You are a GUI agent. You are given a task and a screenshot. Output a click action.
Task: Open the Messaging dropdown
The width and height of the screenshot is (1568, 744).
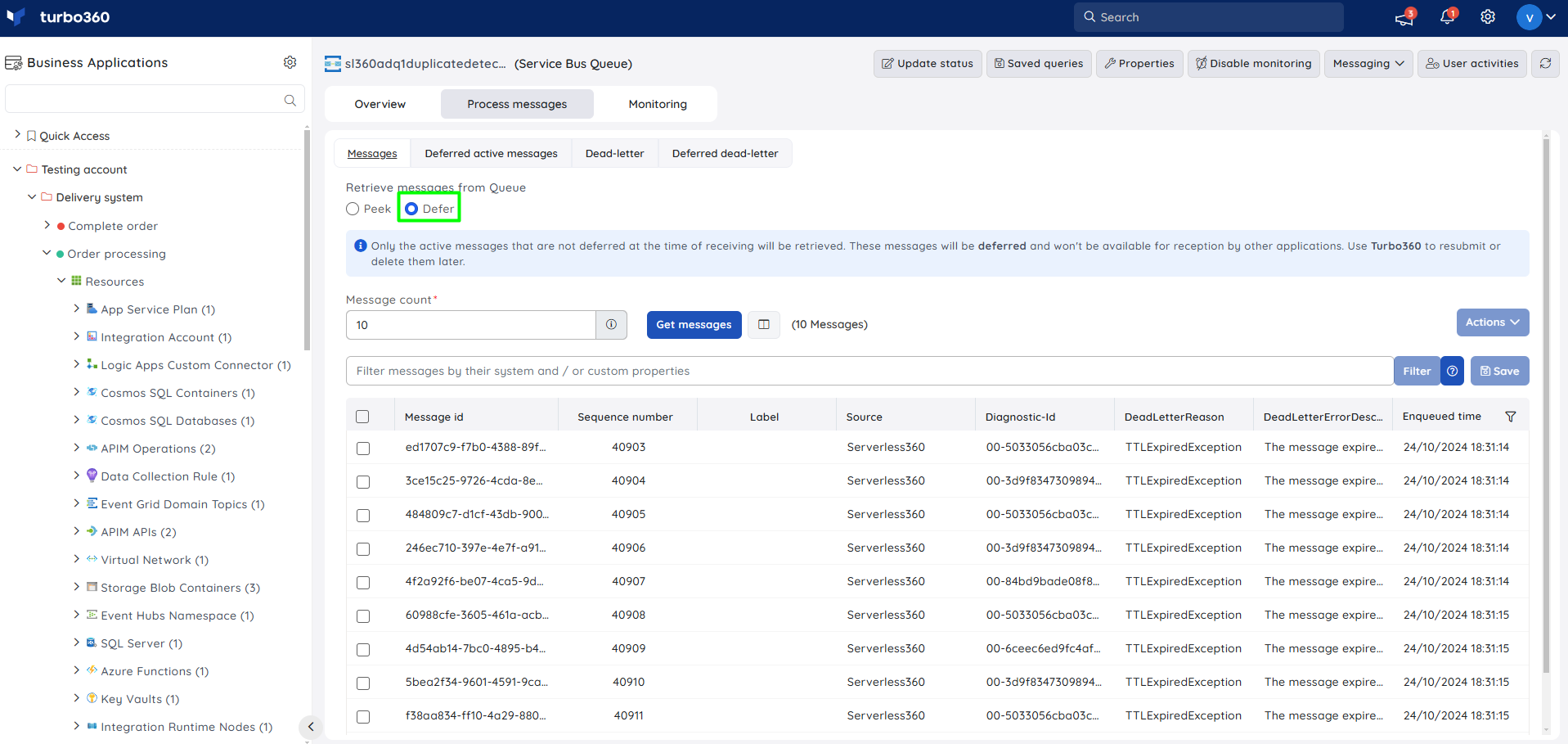coord(1368,63)
